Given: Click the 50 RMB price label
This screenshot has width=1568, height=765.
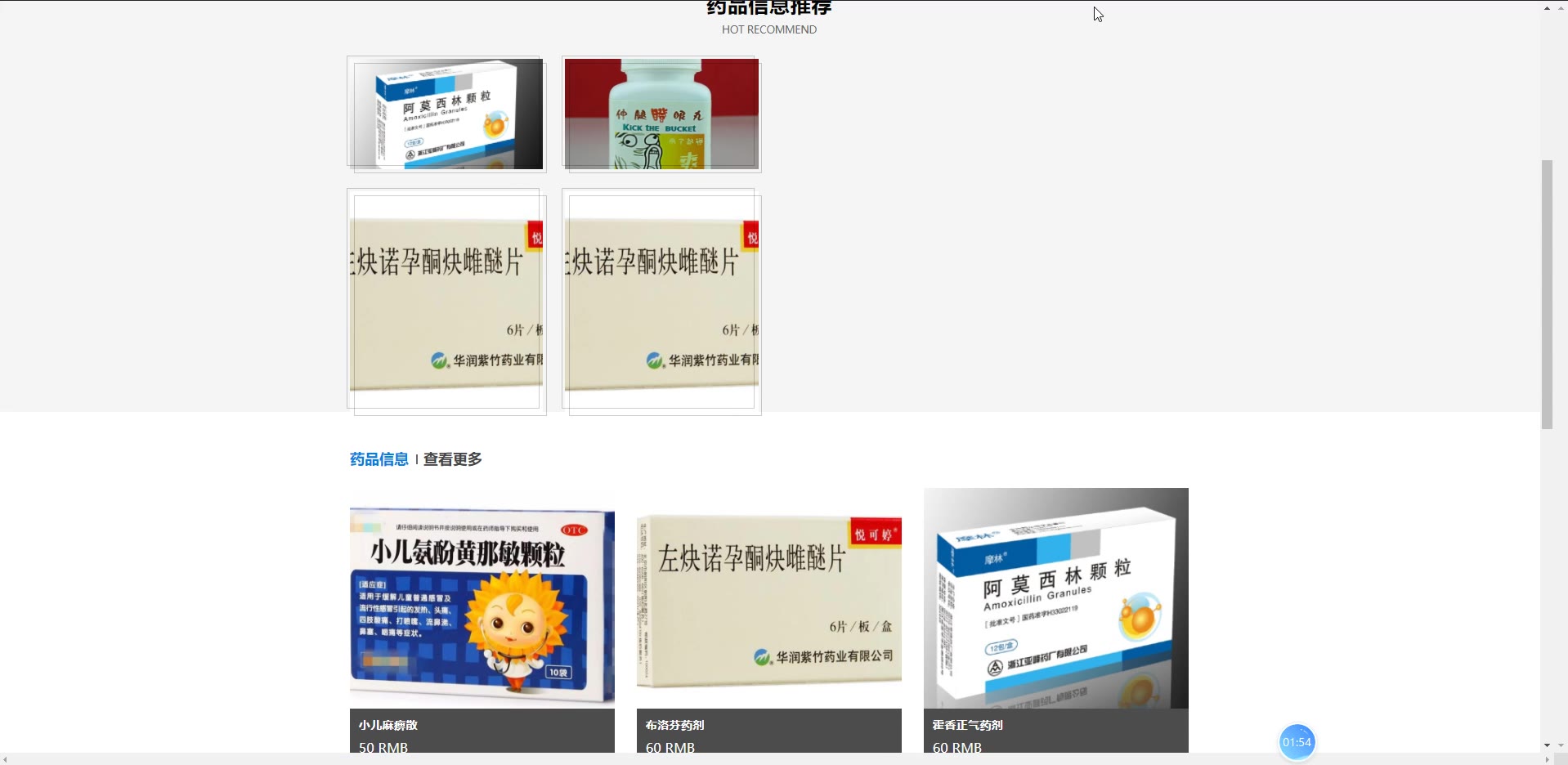Looking at the screenshot, I should click(383, 747).
